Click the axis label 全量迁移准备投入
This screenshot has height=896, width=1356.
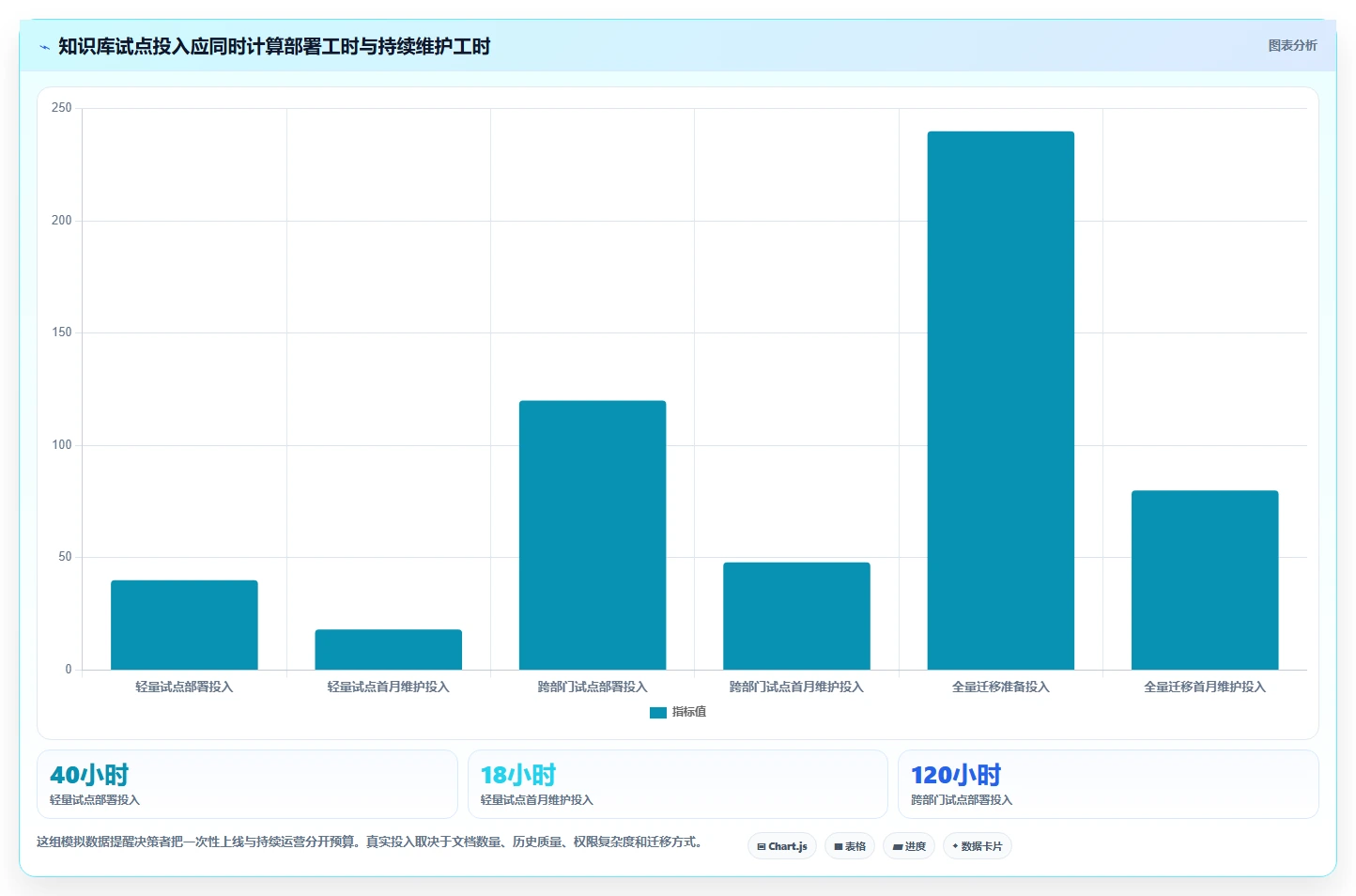[x=1001, y=687]
